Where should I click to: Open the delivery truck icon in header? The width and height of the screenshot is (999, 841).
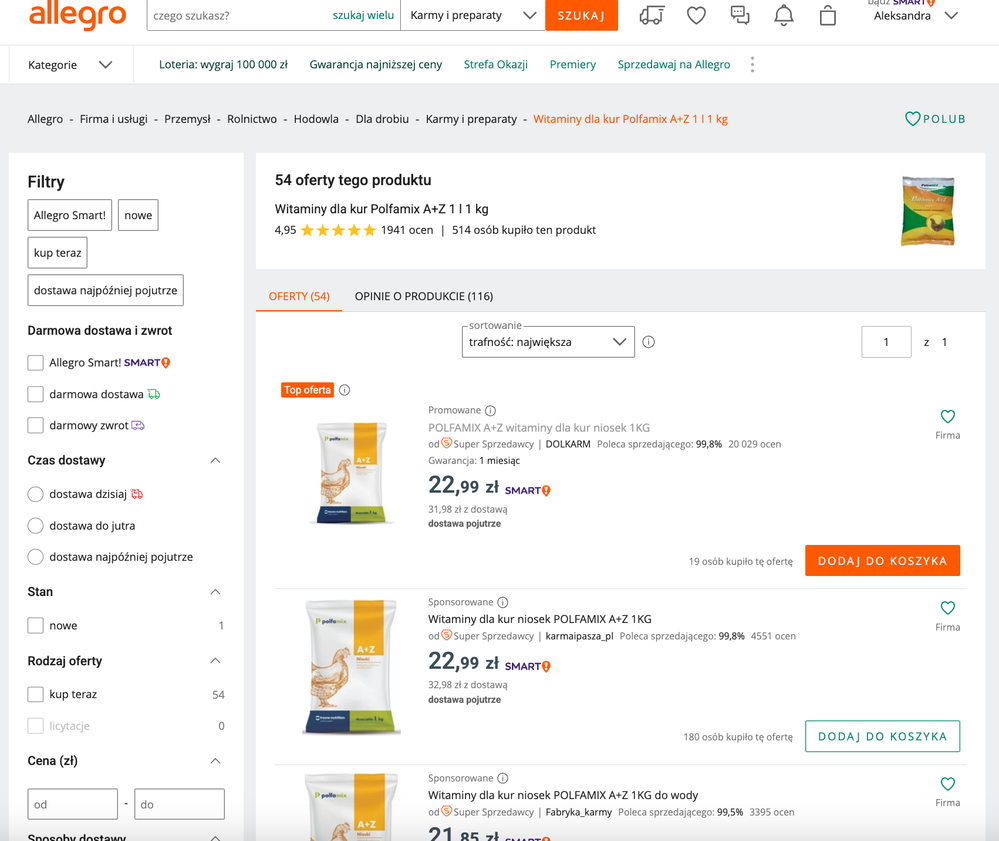[x=651, y=16]
